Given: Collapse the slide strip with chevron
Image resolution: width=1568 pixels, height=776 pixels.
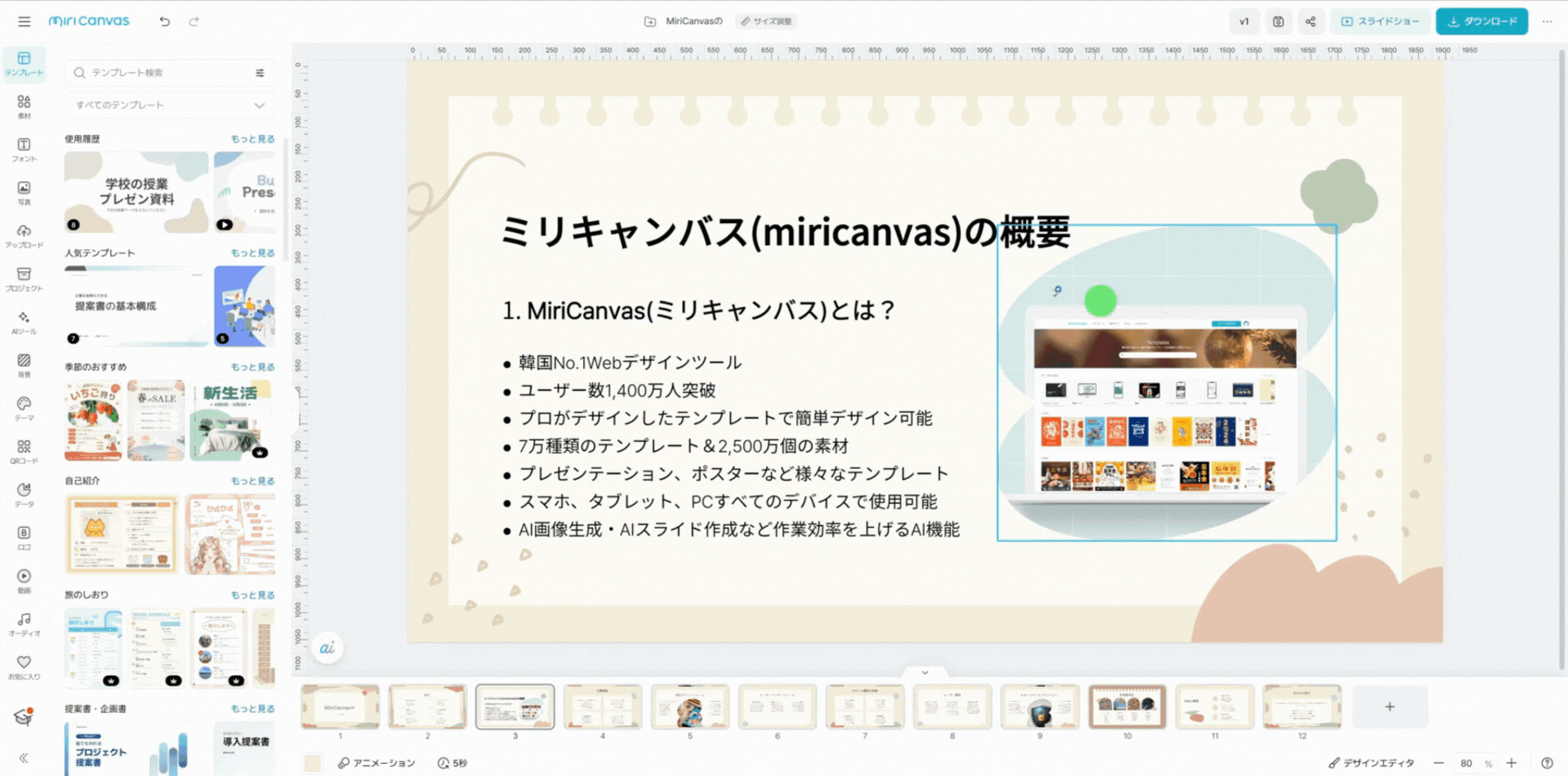Looking at the screenshot, I should click(924, 672).
